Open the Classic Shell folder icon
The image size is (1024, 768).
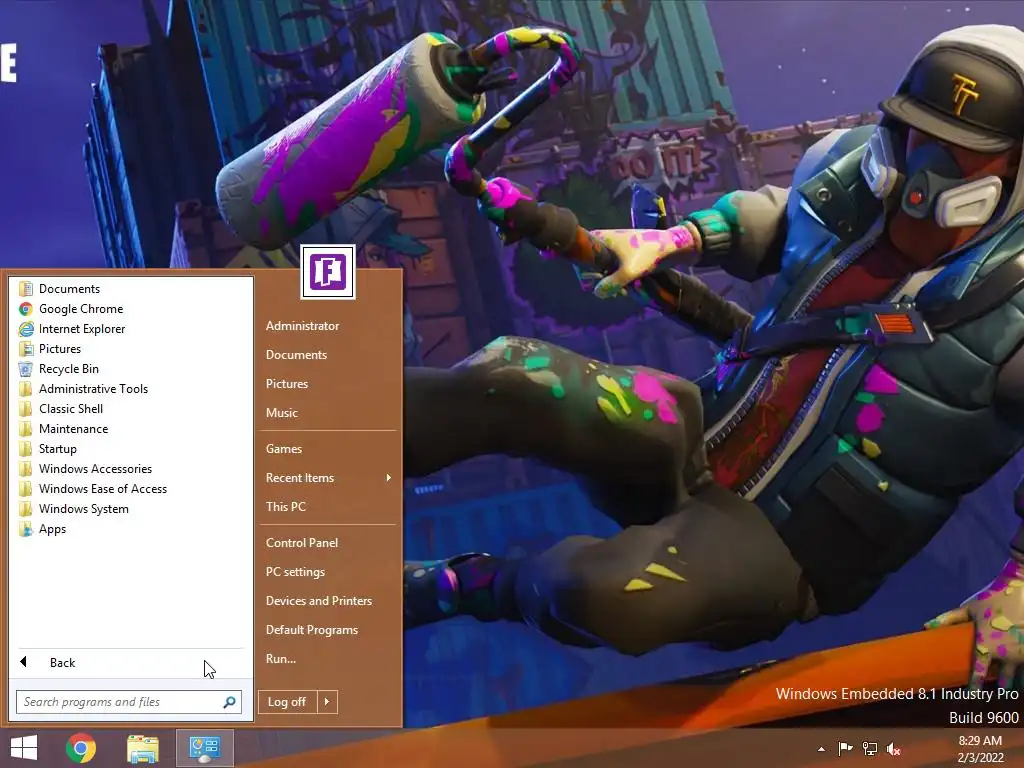tap(25, 409)
